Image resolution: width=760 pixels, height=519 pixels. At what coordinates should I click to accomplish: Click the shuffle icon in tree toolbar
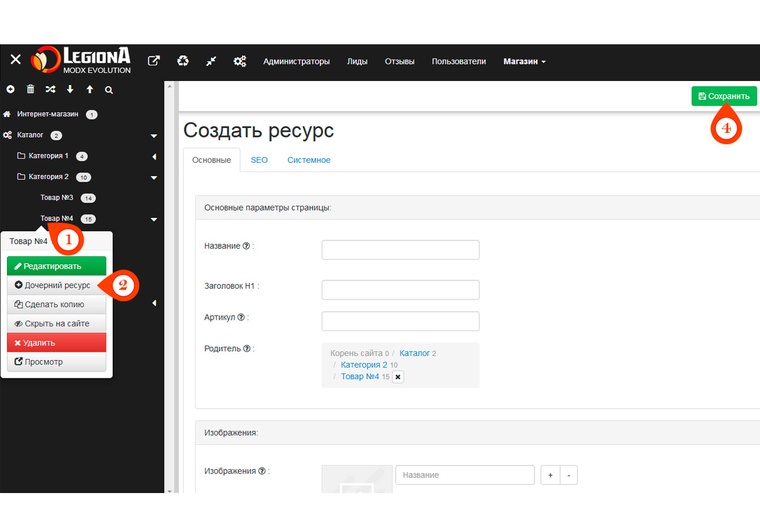[50, 90]
